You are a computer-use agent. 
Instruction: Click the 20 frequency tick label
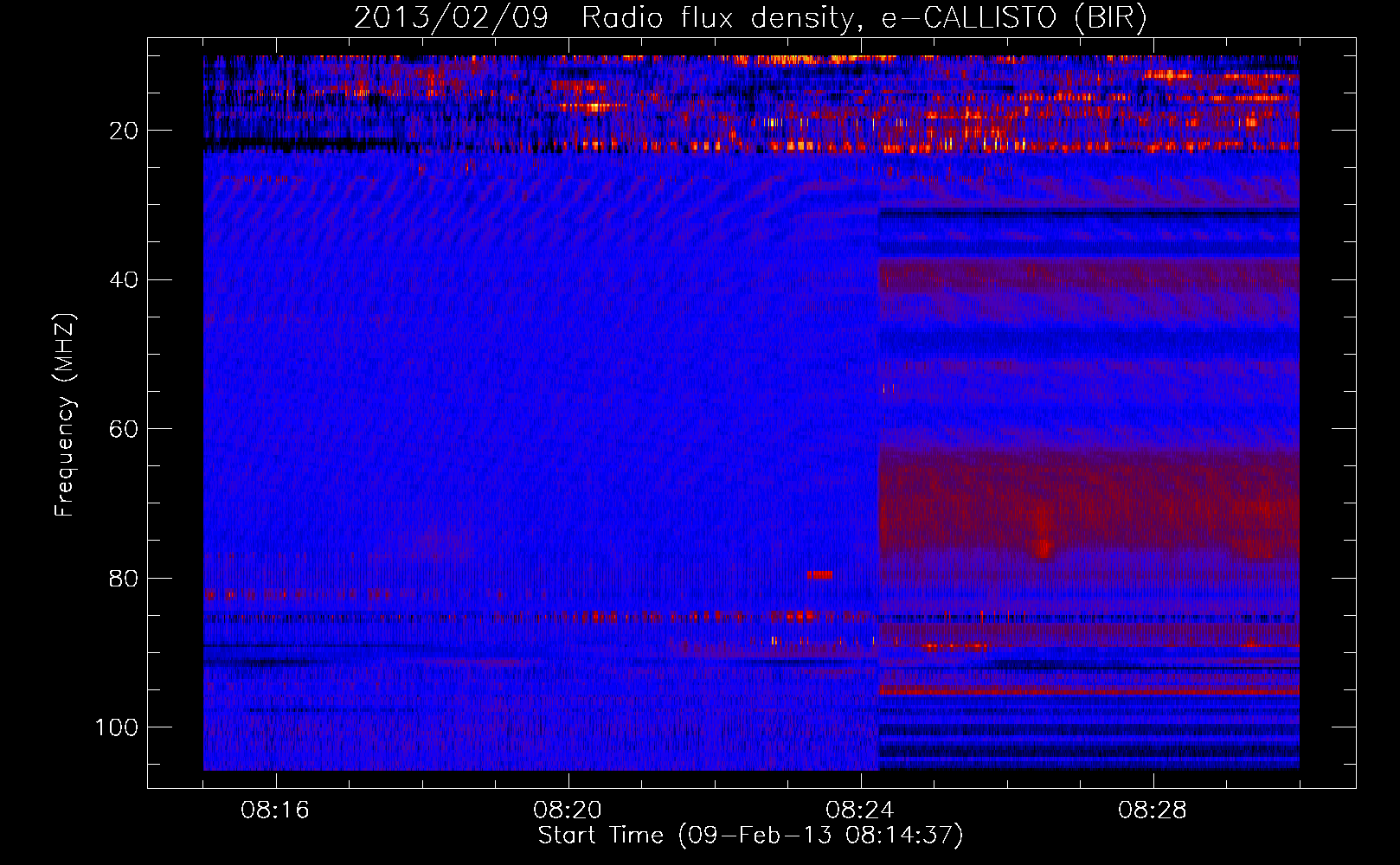(124, 131)
